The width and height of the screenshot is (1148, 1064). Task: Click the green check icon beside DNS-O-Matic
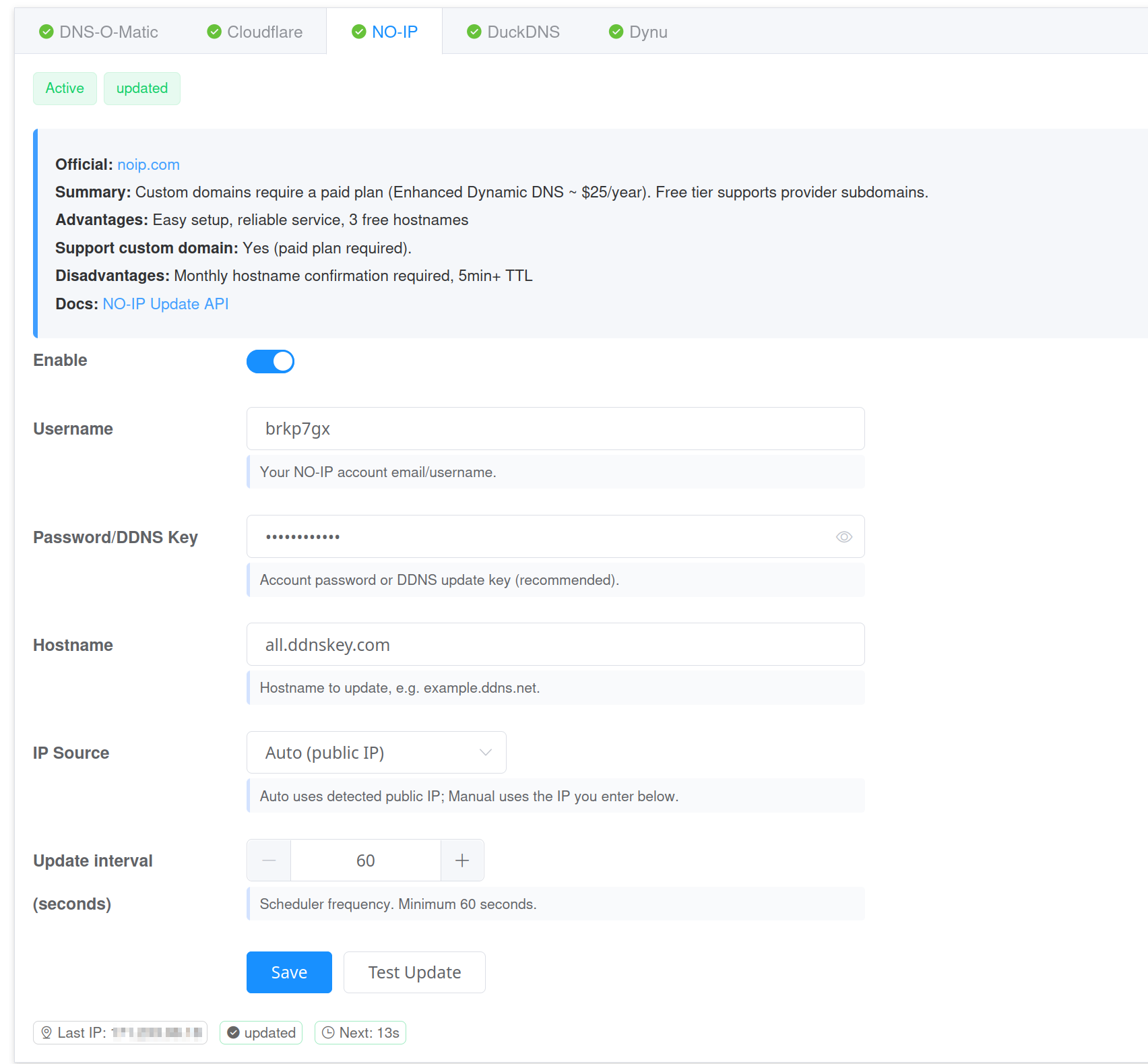tap(46, 32)
